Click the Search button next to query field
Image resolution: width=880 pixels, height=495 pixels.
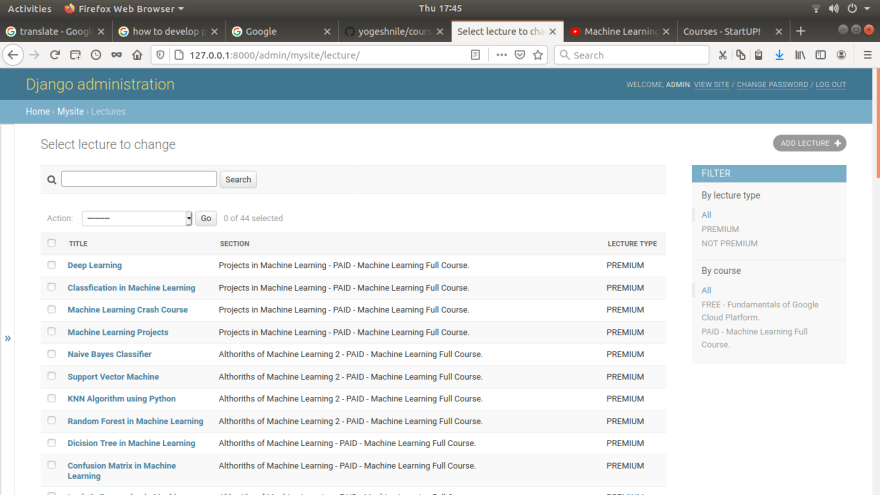click(x=238, y=180)
